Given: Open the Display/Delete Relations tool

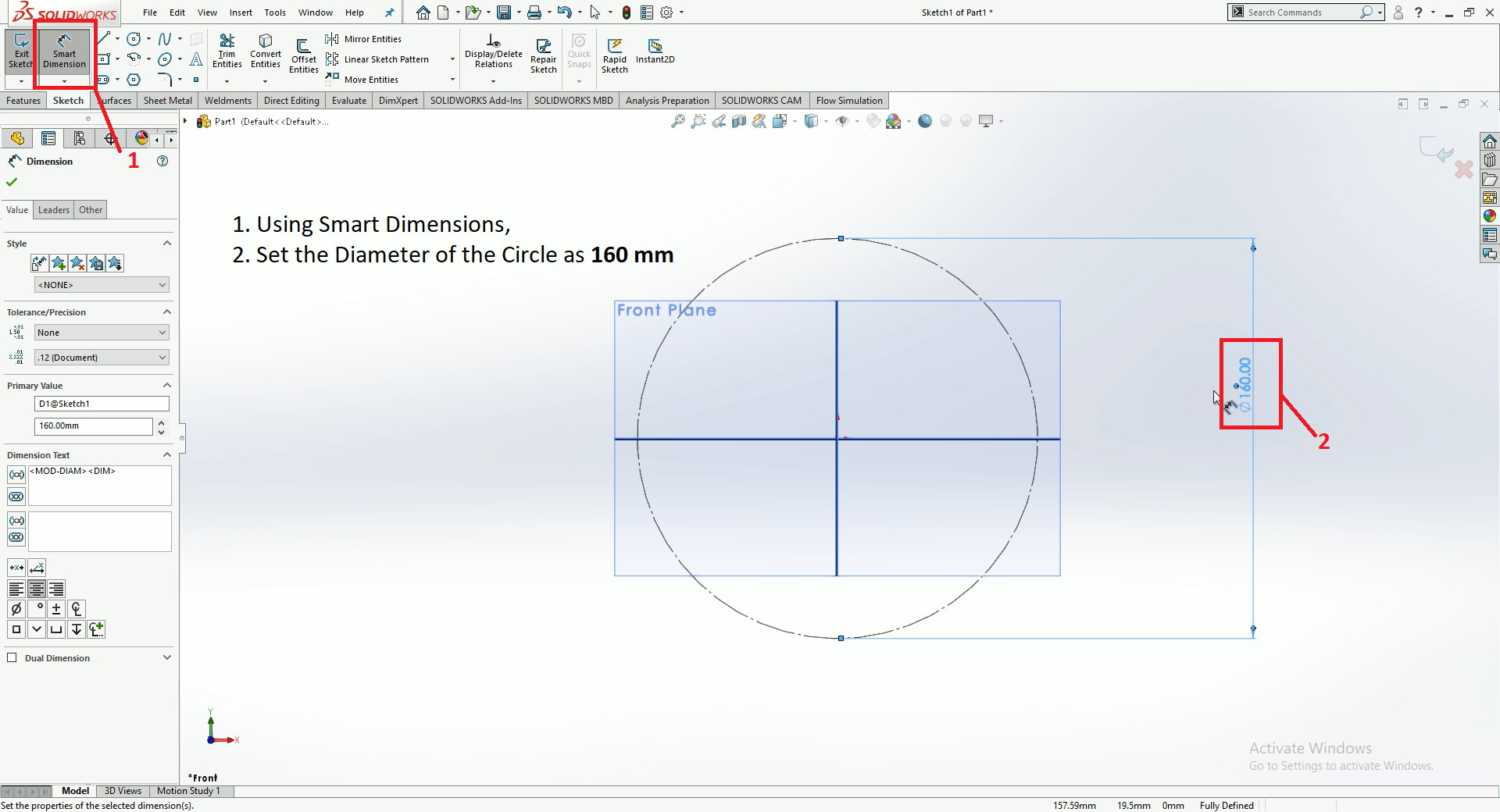Looking at the screenshot, I should (494, 52).
